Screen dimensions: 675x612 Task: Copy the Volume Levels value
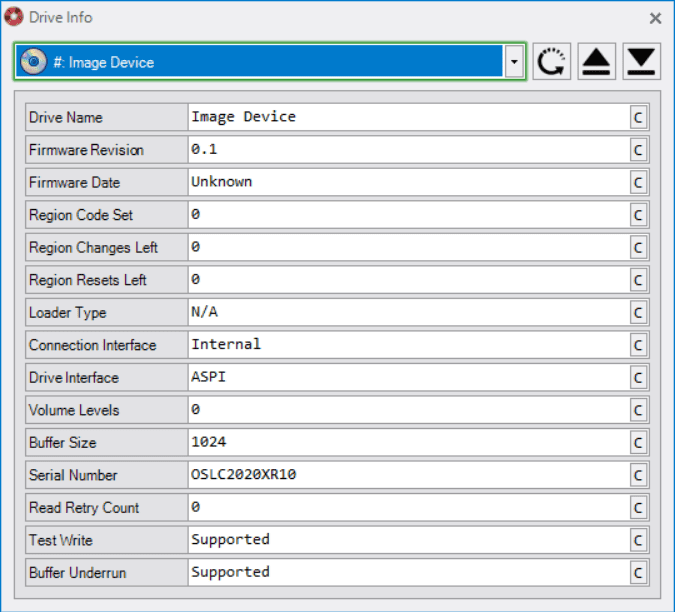pyautogui.click(x=638, y=410)
